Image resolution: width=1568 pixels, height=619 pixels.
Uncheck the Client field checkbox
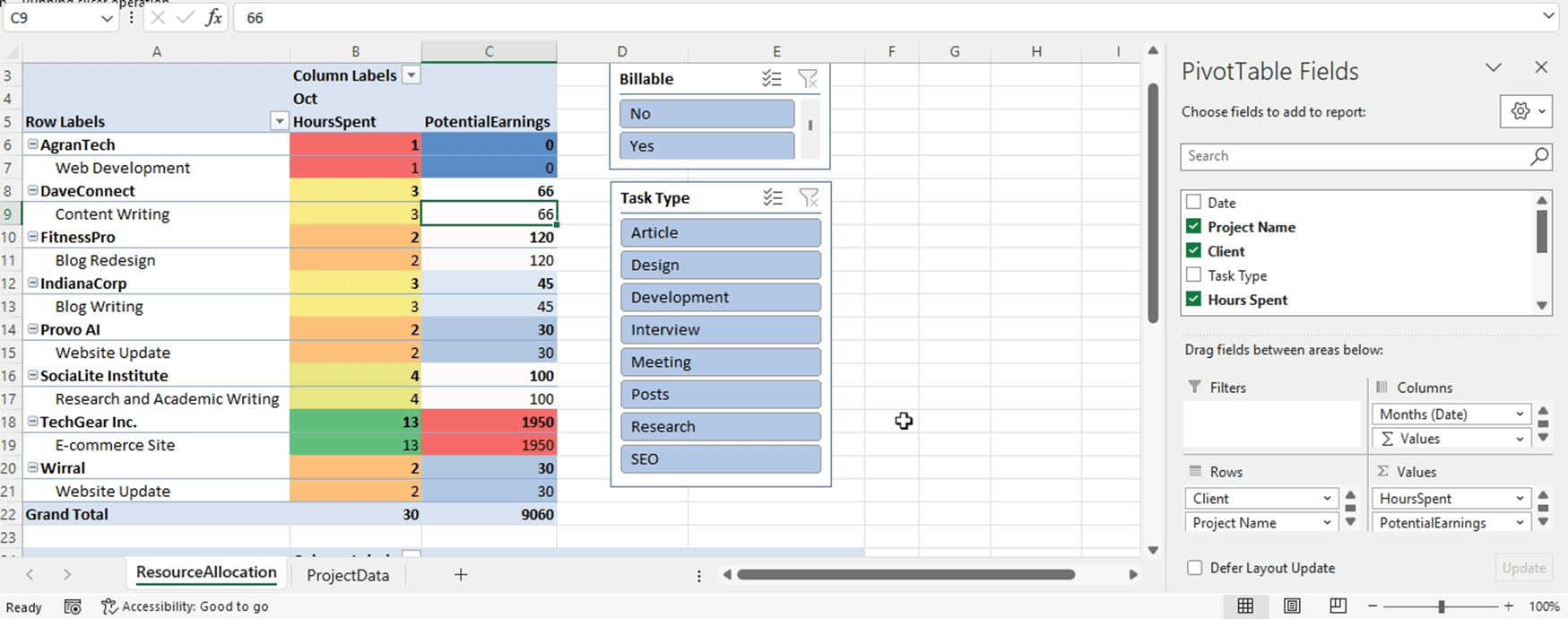coord(1193,250)
